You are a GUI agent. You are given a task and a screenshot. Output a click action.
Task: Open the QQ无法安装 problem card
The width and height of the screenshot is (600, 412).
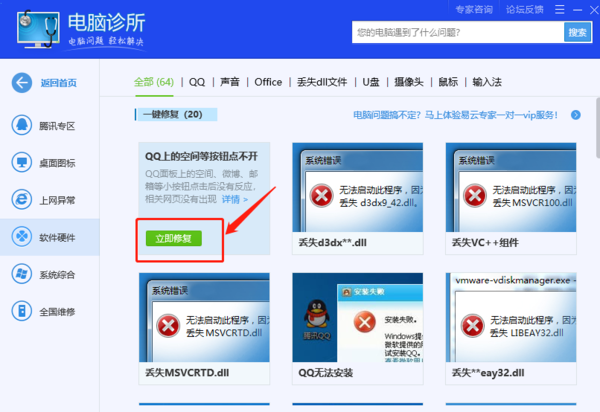357,328
